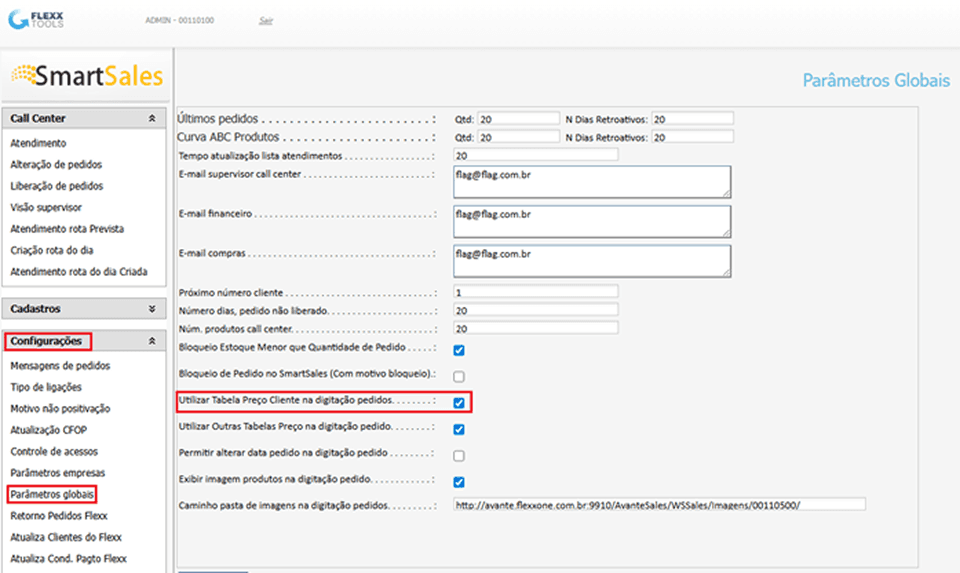
Task: Toggle Utilizar Outras Tabelas Preço checkbox
Action: [x=459, y=430]
